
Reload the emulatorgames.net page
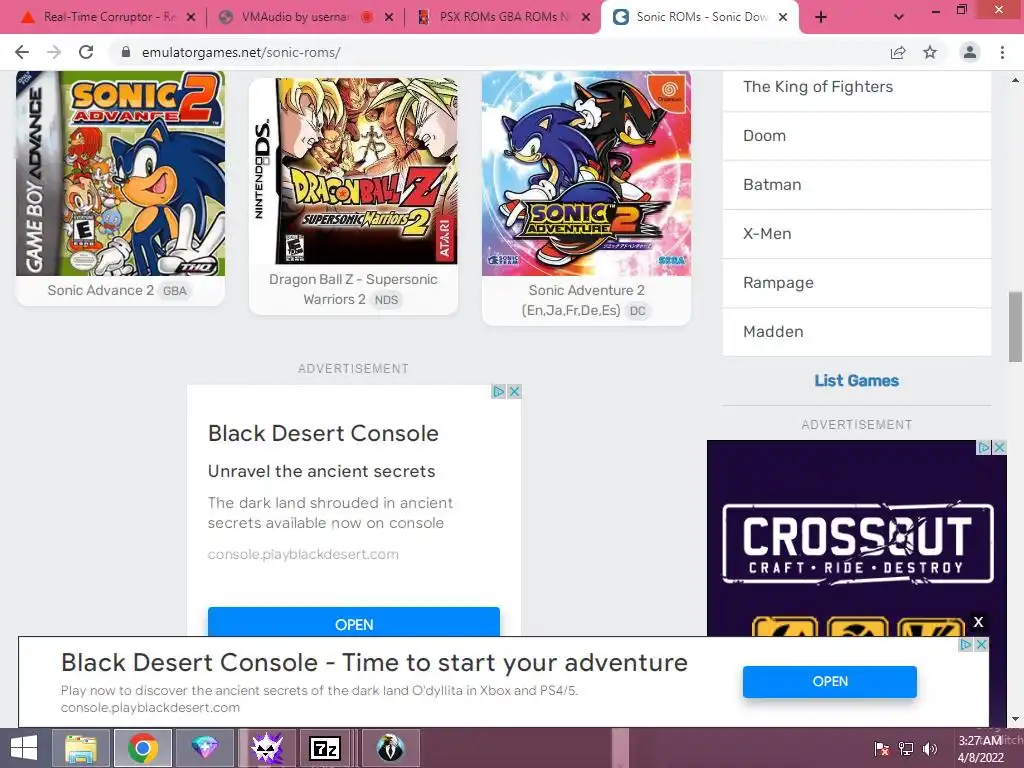[x=86, y=52]
